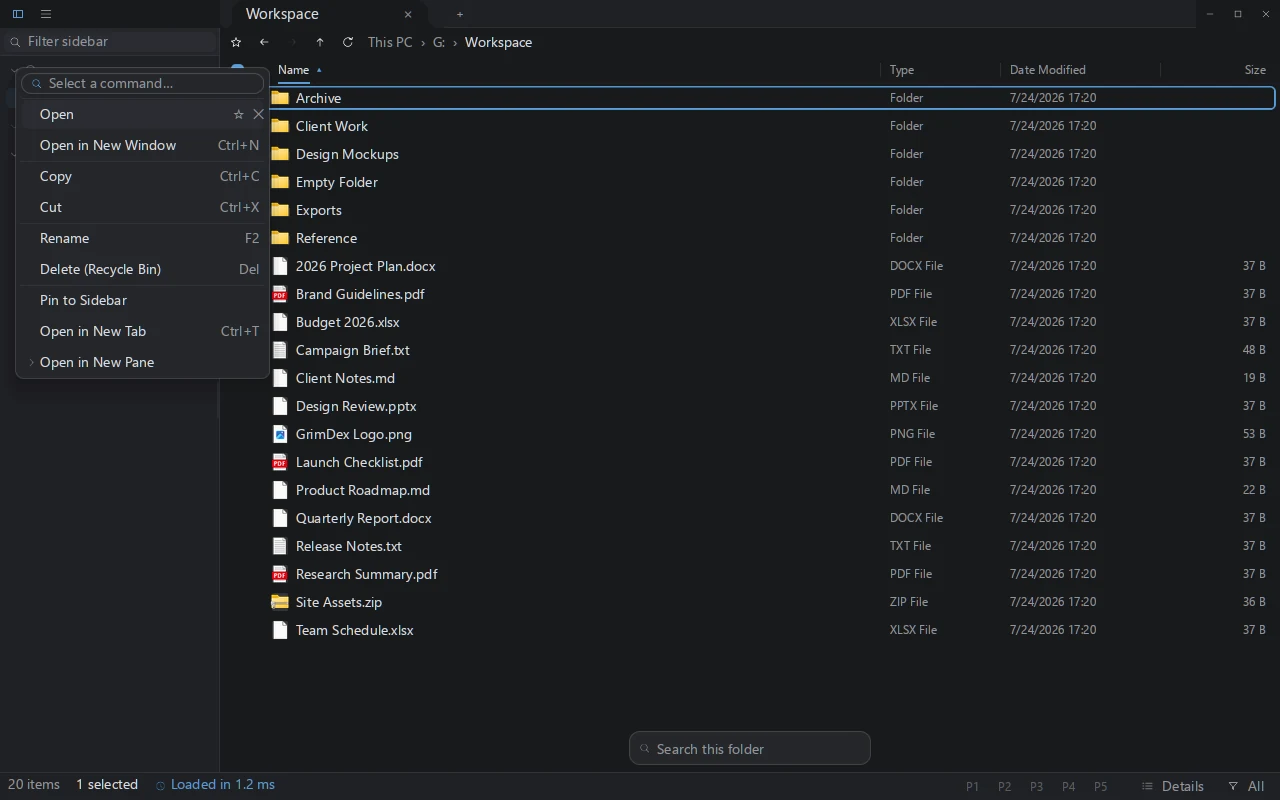The width and height of the screenshot is (1280, 800).
Task: Switch to pane preset P3
Action: (x=1037, y=786)
